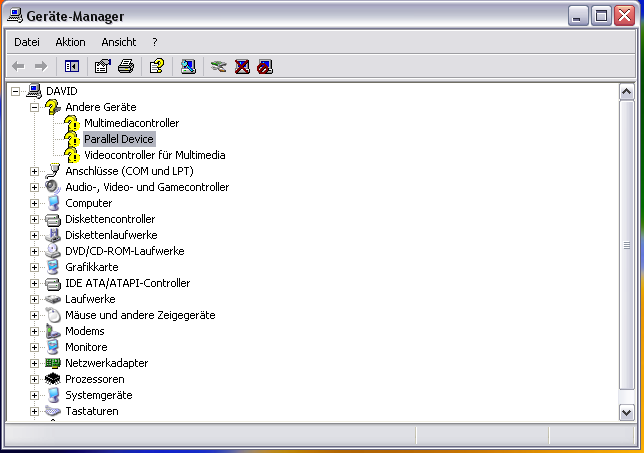Viewport: 644px width, 453px height.
Task: Scan for hardware changes toolbar icon
Action: pyautogui.click(x=187, y=67)
